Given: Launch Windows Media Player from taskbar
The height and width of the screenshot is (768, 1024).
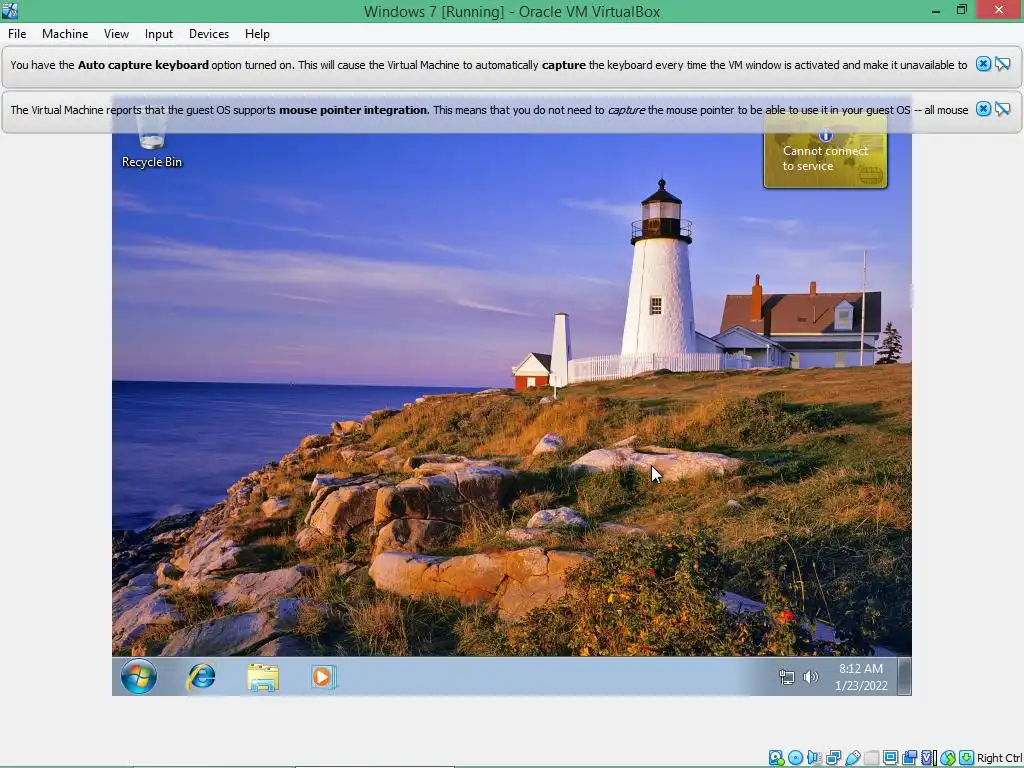Looking at the screenshot, I should pos(323,677).
